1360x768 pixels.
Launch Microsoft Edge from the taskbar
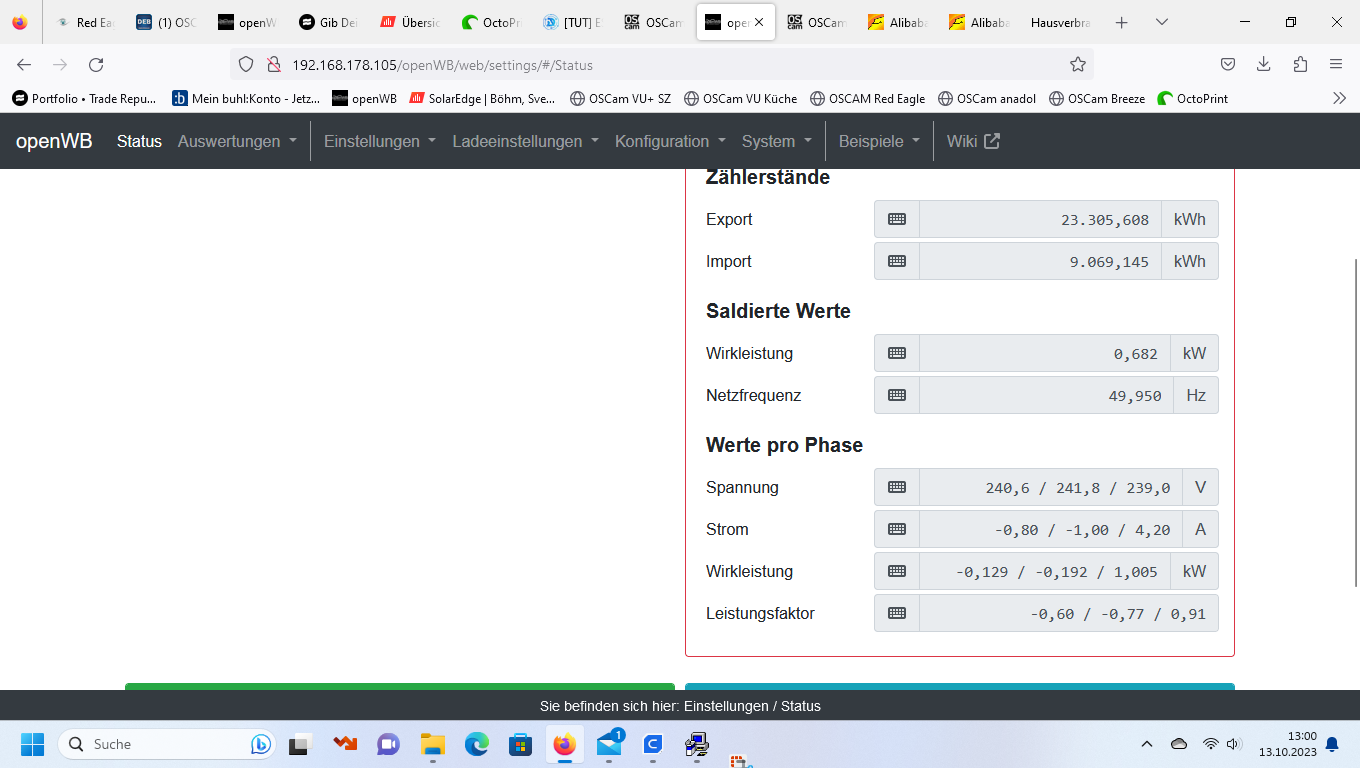(476, 744)
